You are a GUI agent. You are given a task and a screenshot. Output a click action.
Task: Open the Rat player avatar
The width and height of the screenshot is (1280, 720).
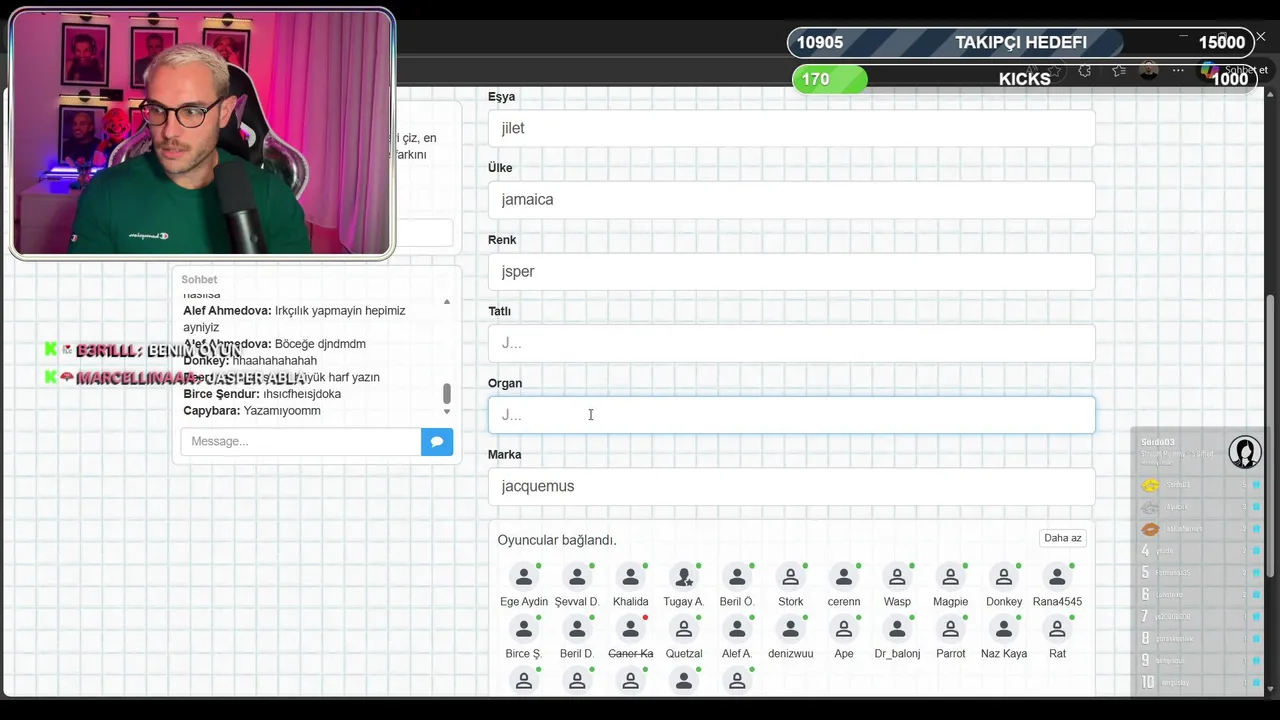(x=1057, y=629)
